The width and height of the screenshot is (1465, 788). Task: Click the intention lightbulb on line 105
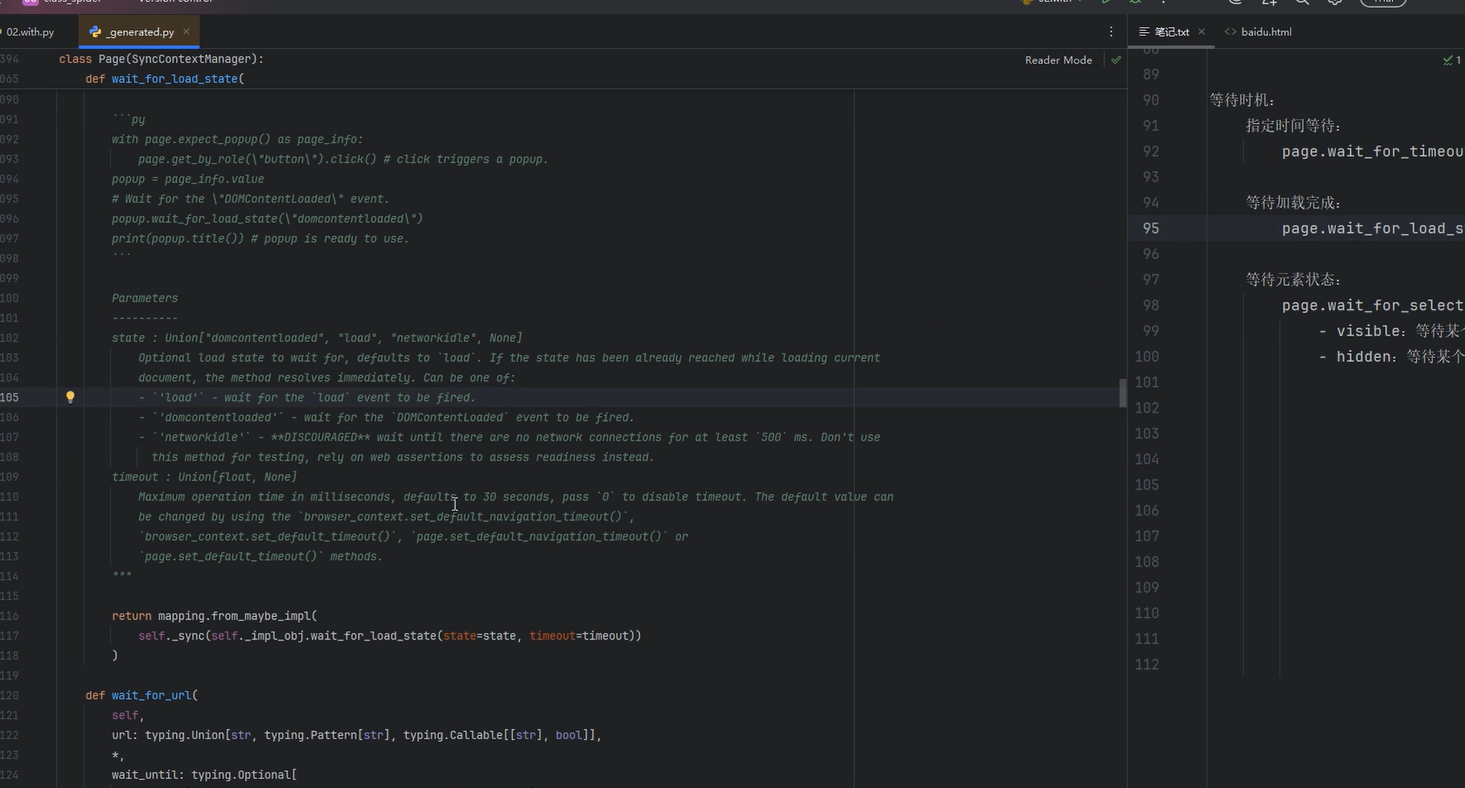coord(70,397)
